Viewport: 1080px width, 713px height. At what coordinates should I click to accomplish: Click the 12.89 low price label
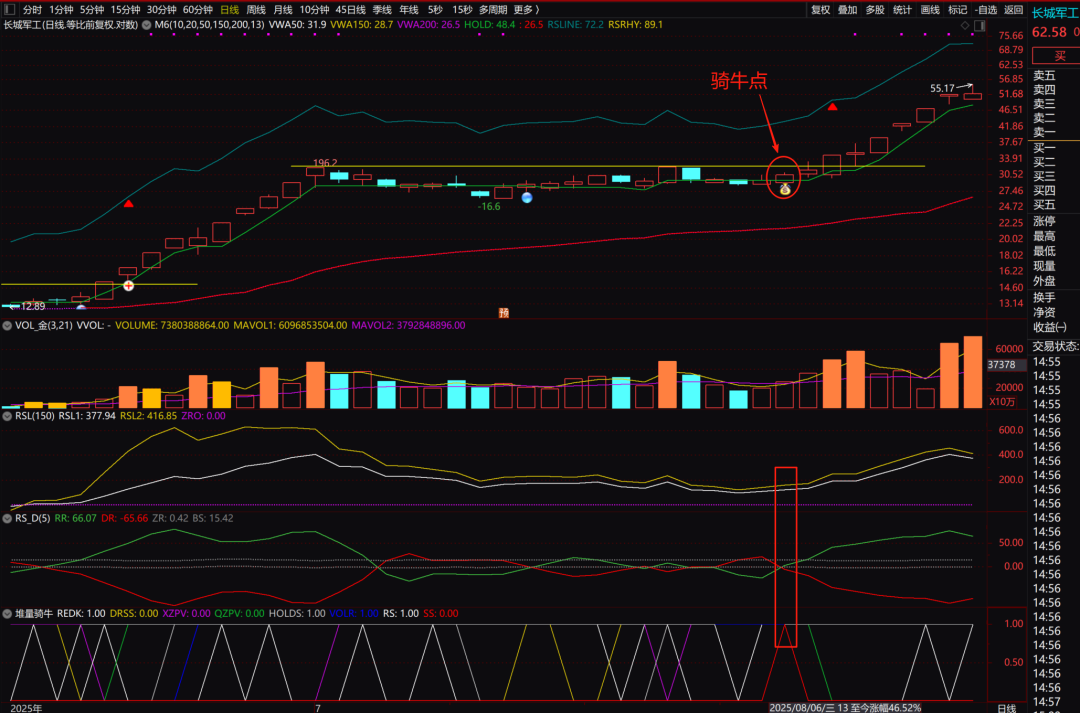pos(33,307)
